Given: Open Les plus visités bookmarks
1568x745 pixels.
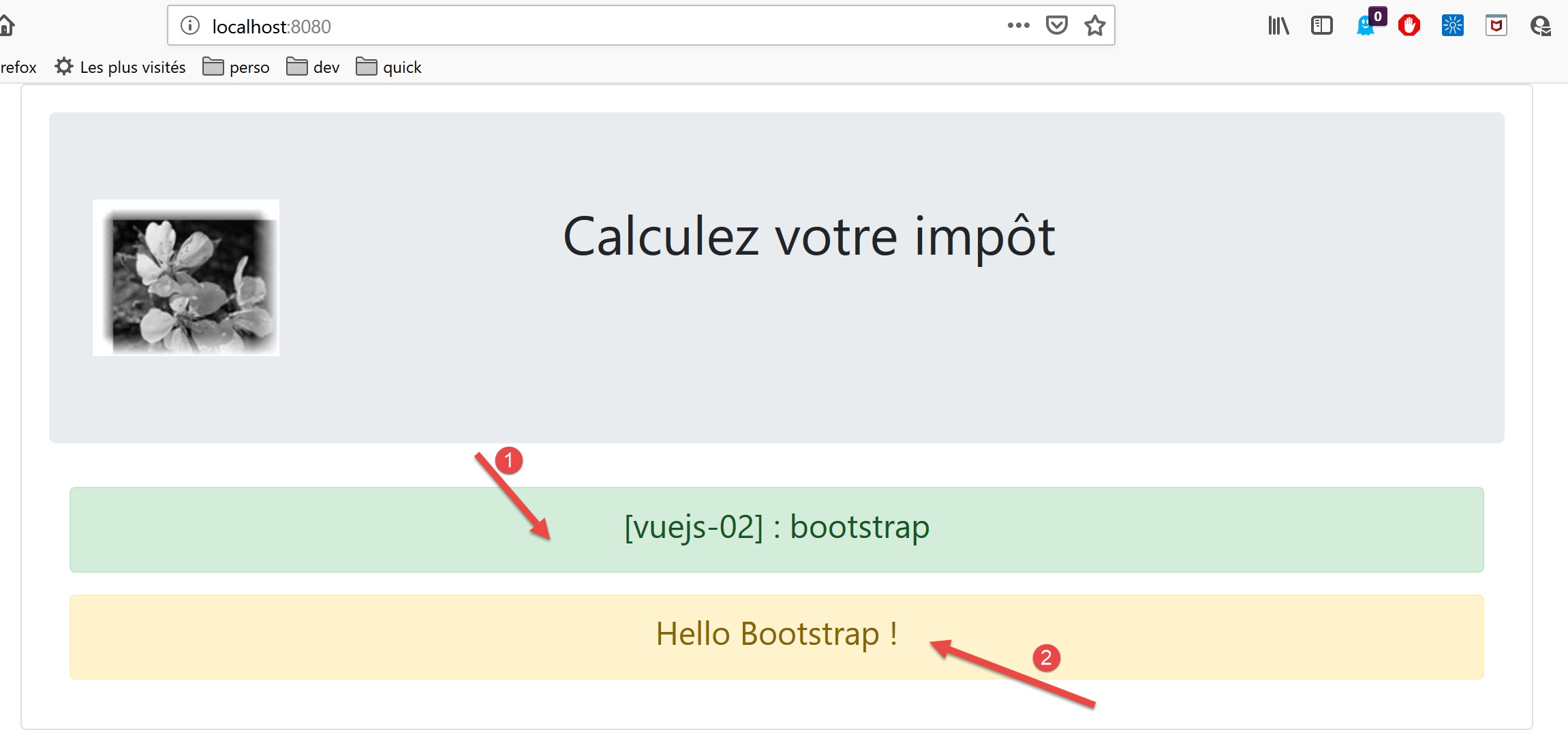Looking at the screenshot, I should click(x=121, y=67).
